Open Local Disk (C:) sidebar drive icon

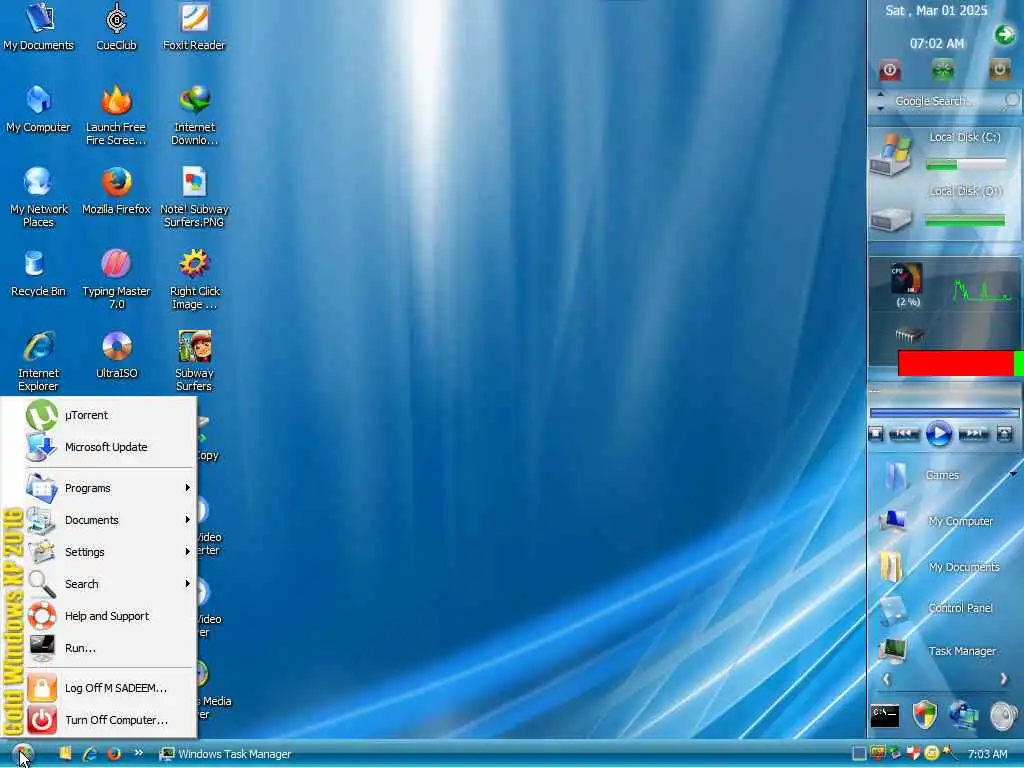[x=890, y=155]
